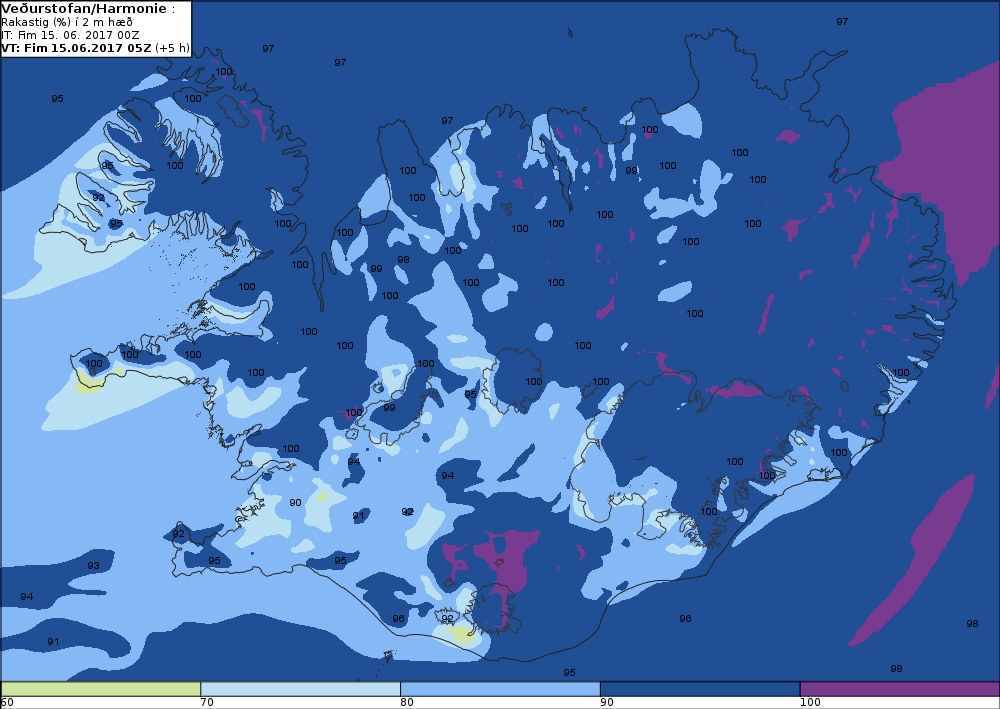
Task: Click the "VT: Fim 15.06.2017 05Z (+5 h)" line
Action: [95, 48]
